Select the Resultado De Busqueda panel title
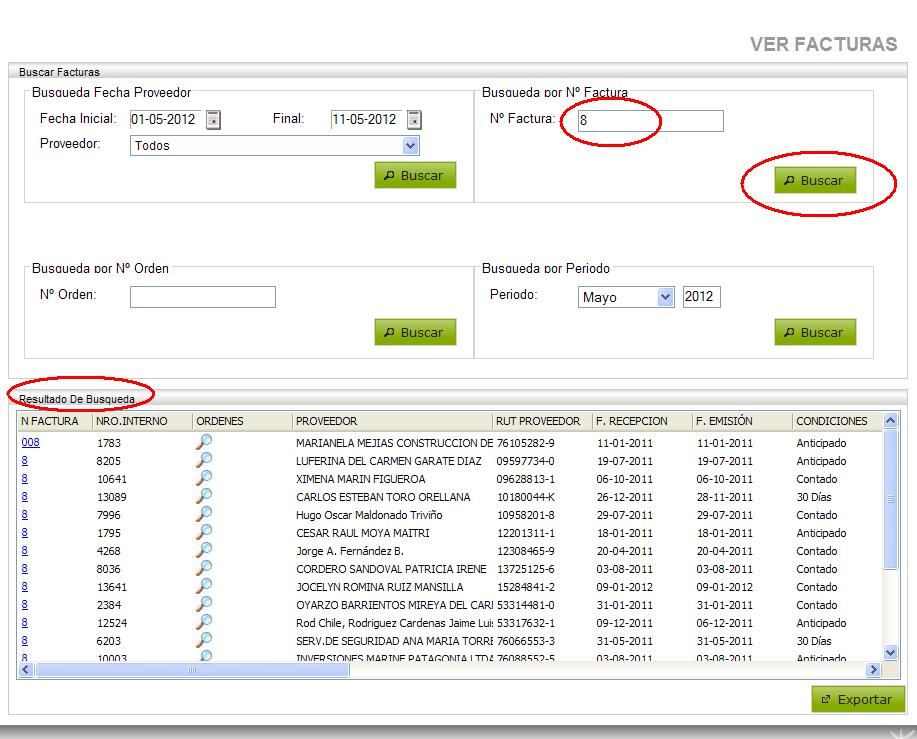917x739 pixels. click(77, 399)
